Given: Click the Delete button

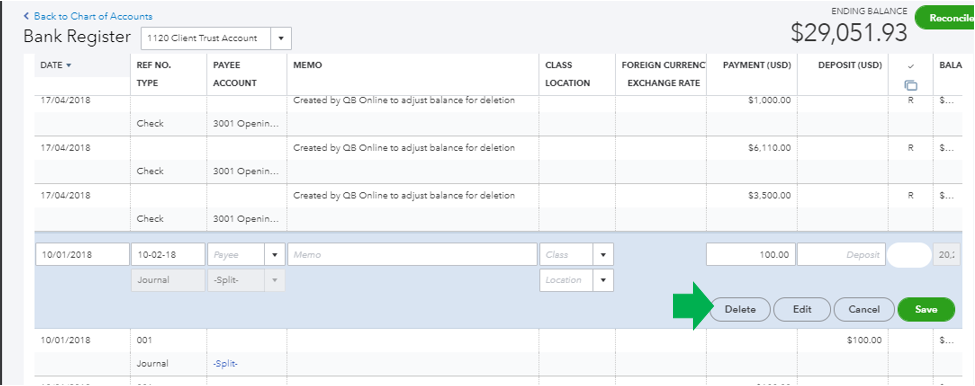Looking at the screenshot, I should [740, 310].
